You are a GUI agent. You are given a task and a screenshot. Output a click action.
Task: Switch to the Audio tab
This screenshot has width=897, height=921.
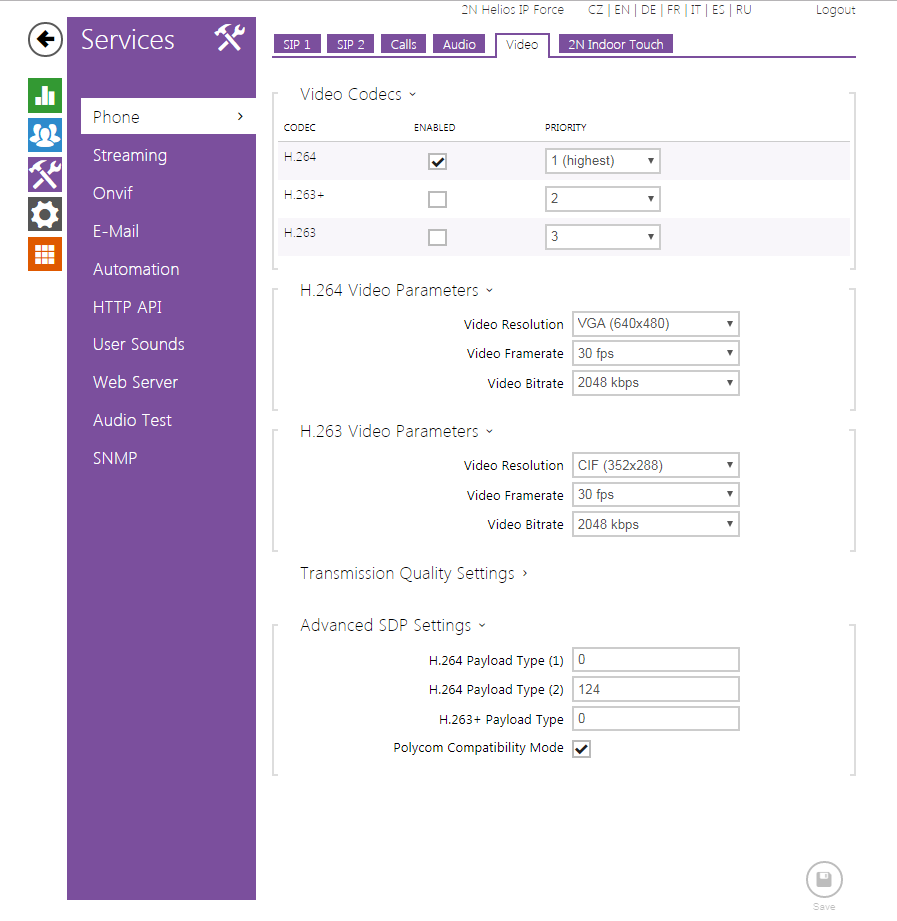459,44
